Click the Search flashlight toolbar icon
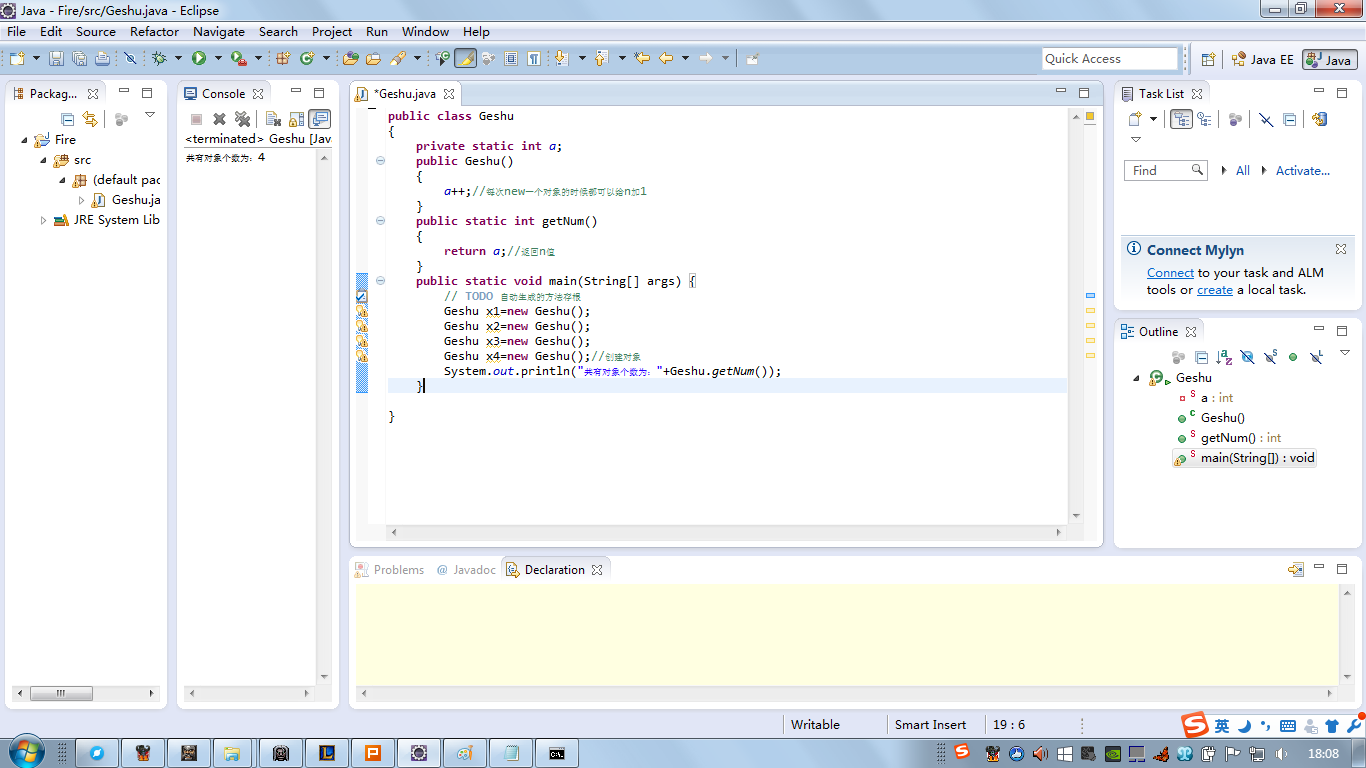1366x768 pixels. (x=396, y=59)
